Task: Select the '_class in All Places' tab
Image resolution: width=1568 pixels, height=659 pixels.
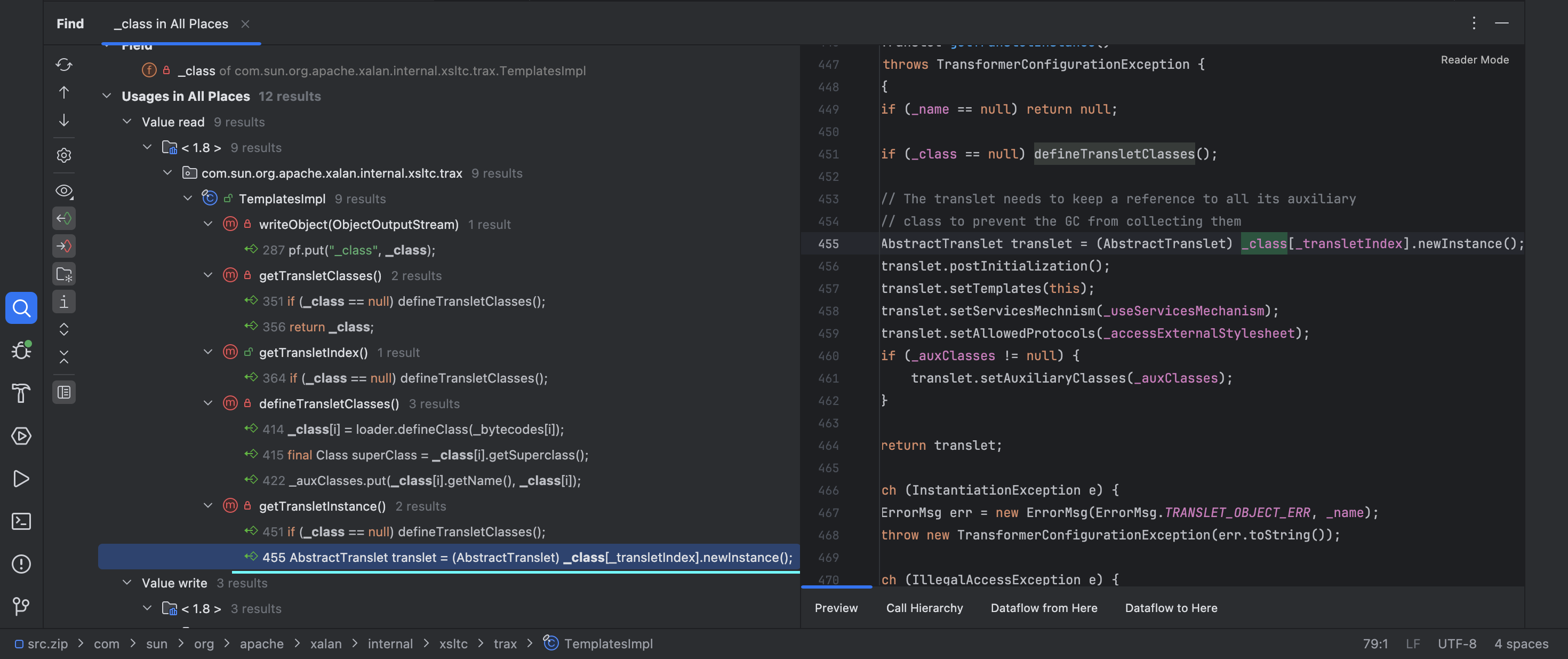Action: coord(171,24)
